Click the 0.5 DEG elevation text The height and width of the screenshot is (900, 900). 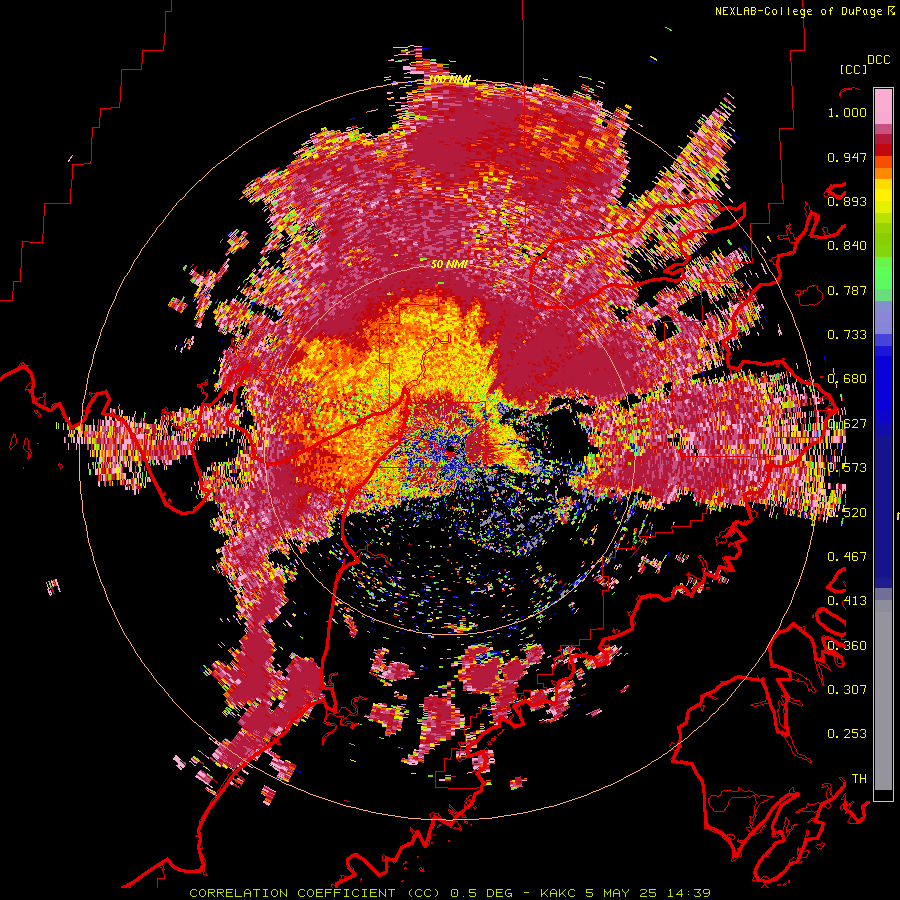tap(484, 893)
